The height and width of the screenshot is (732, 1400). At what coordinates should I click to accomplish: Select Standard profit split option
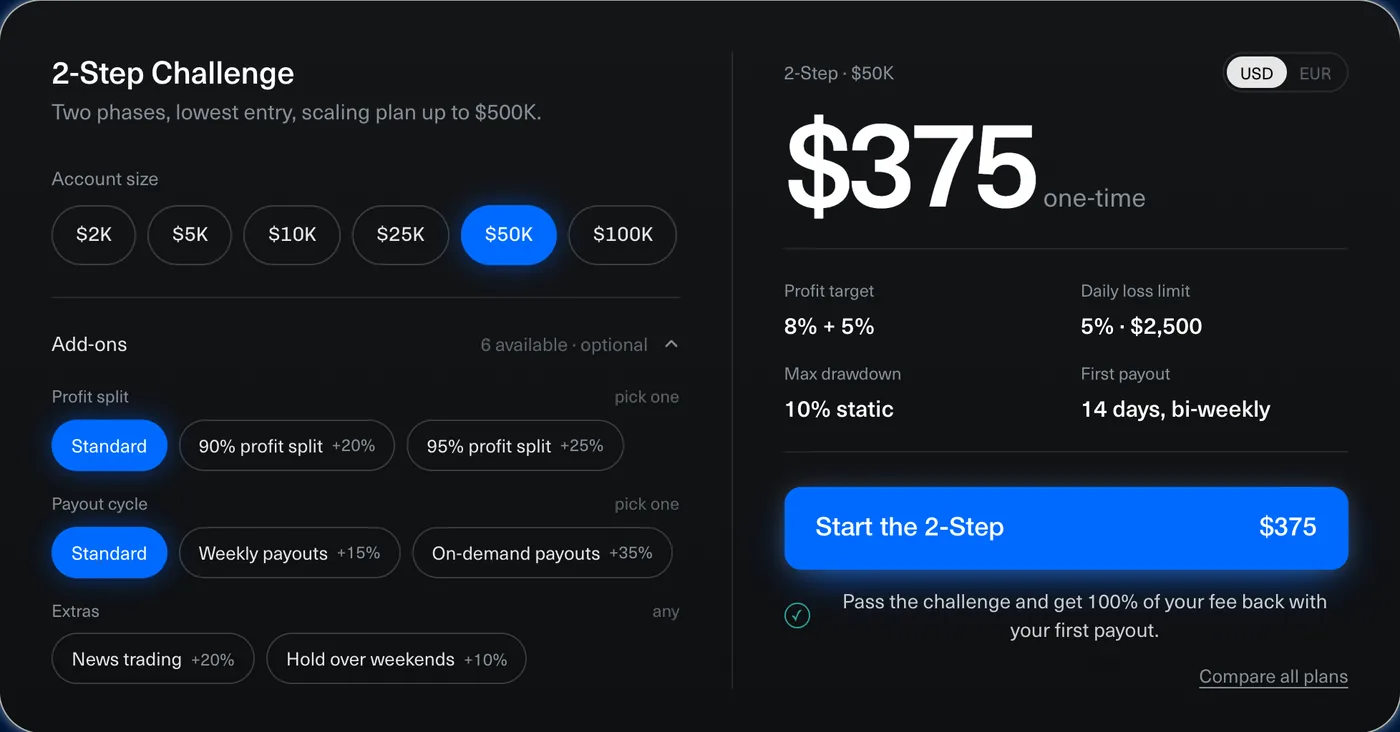click(109, 446)
